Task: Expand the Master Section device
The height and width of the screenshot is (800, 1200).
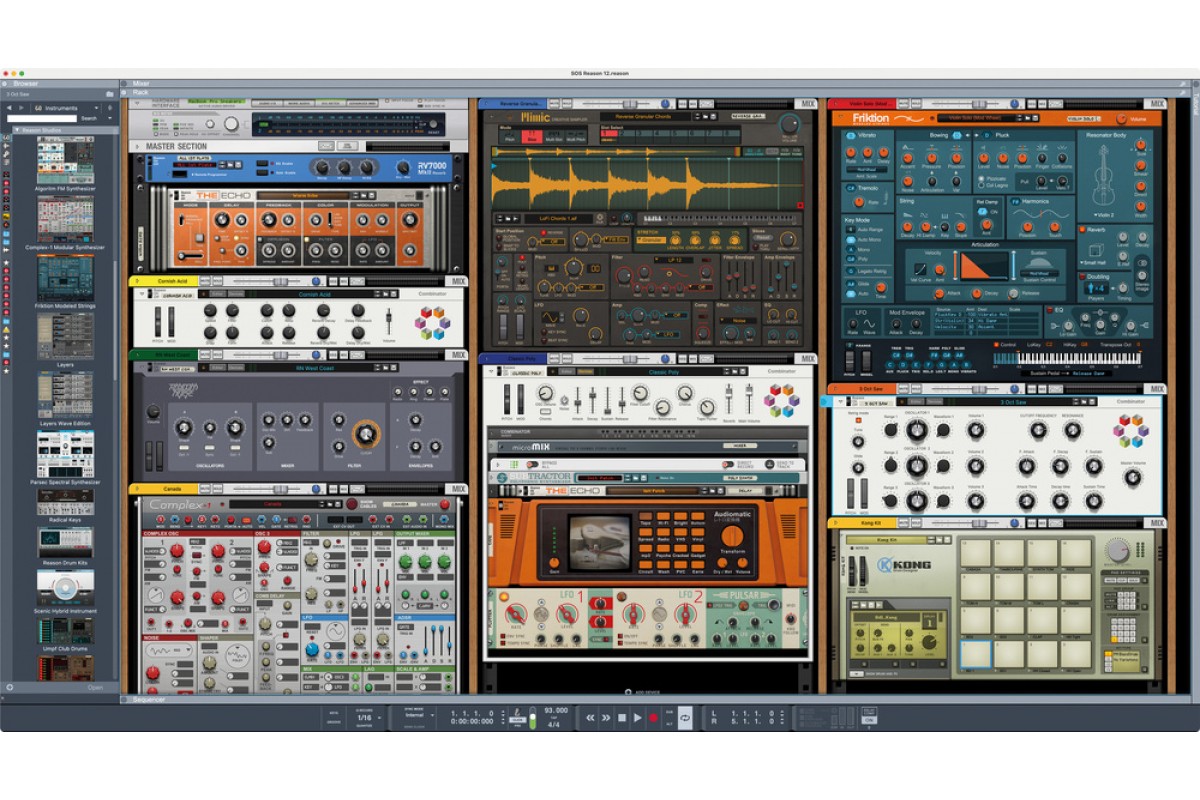Action: click(138, 146)
